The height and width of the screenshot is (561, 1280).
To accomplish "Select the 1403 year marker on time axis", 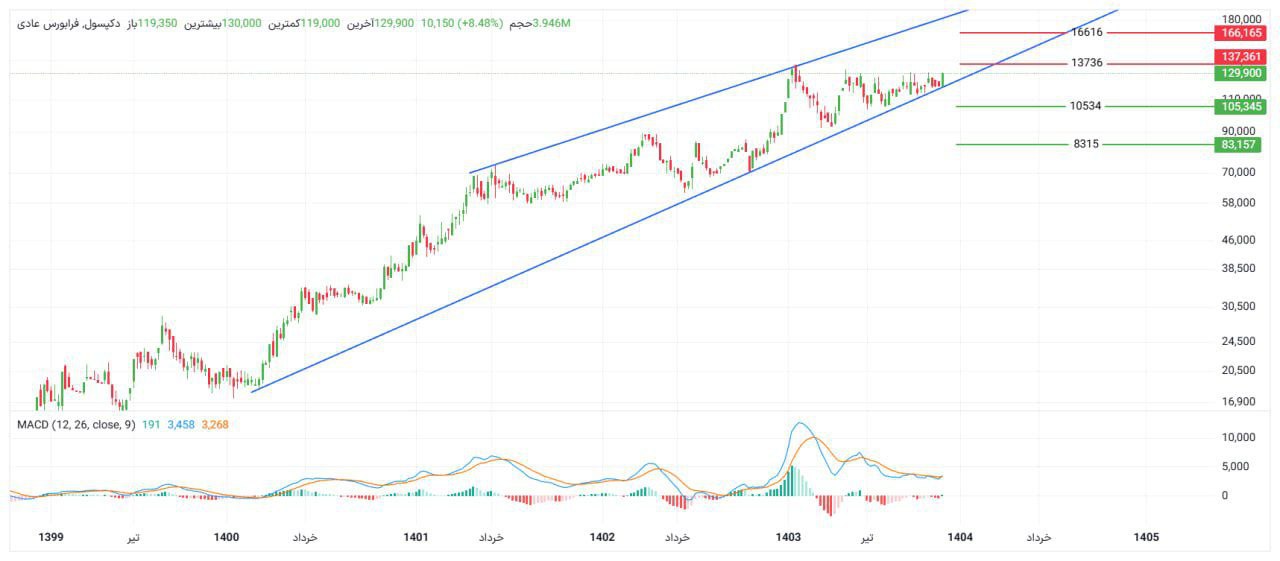I will 788,537.
